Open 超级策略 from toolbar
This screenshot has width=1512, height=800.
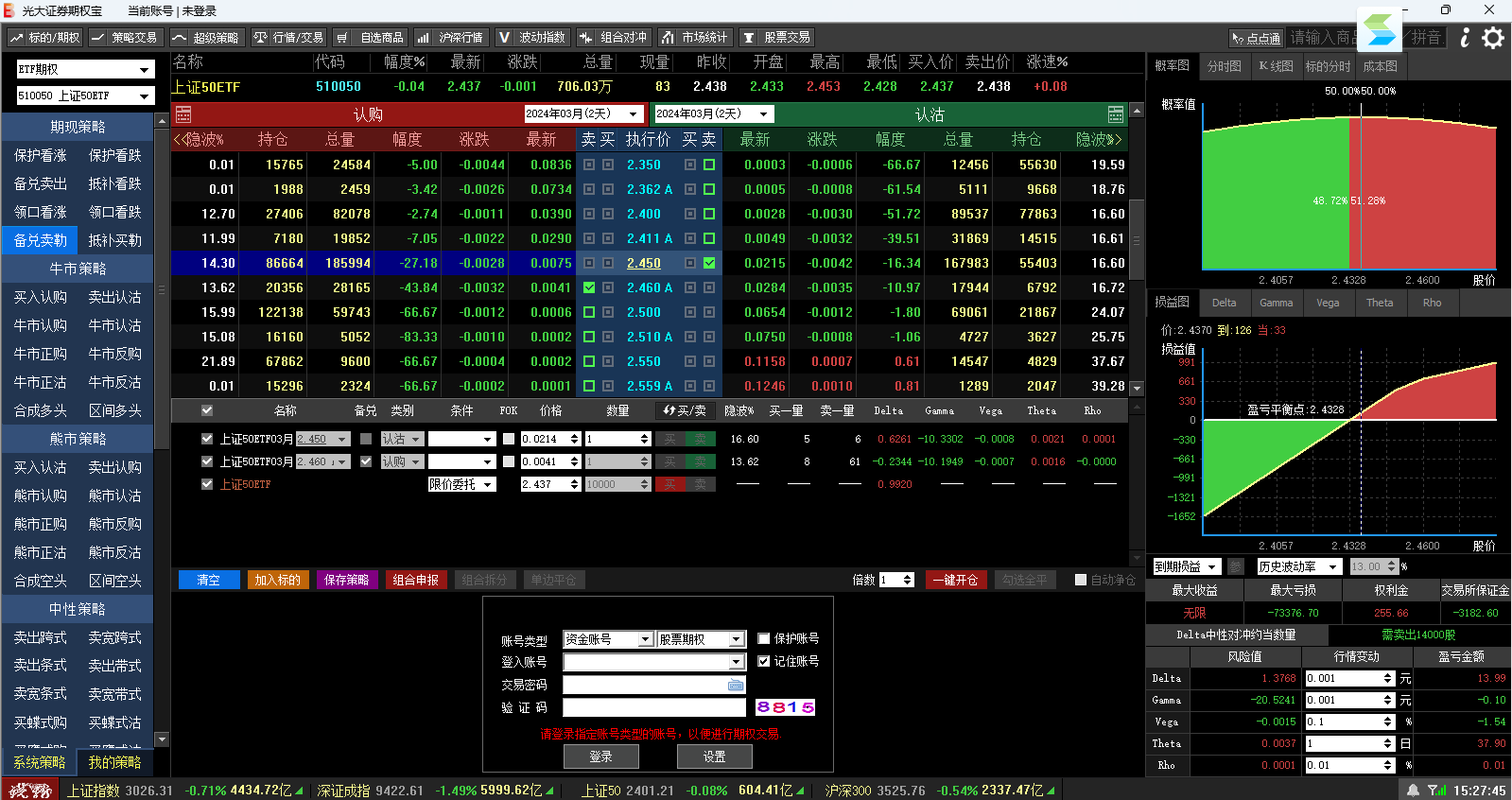point(206,38)
